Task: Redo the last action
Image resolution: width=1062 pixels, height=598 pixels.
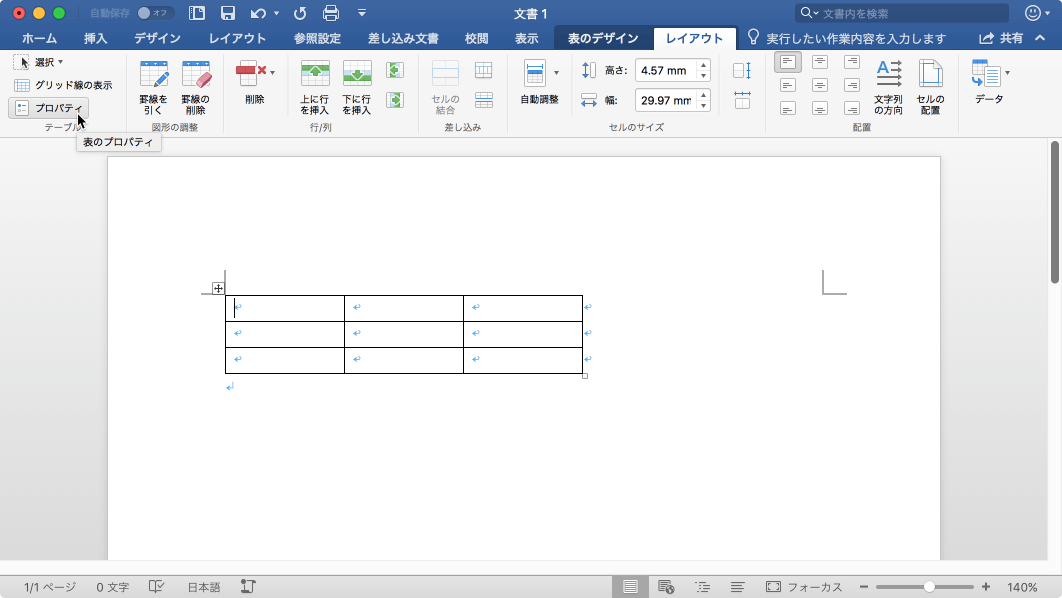Action: pos(300,13)
